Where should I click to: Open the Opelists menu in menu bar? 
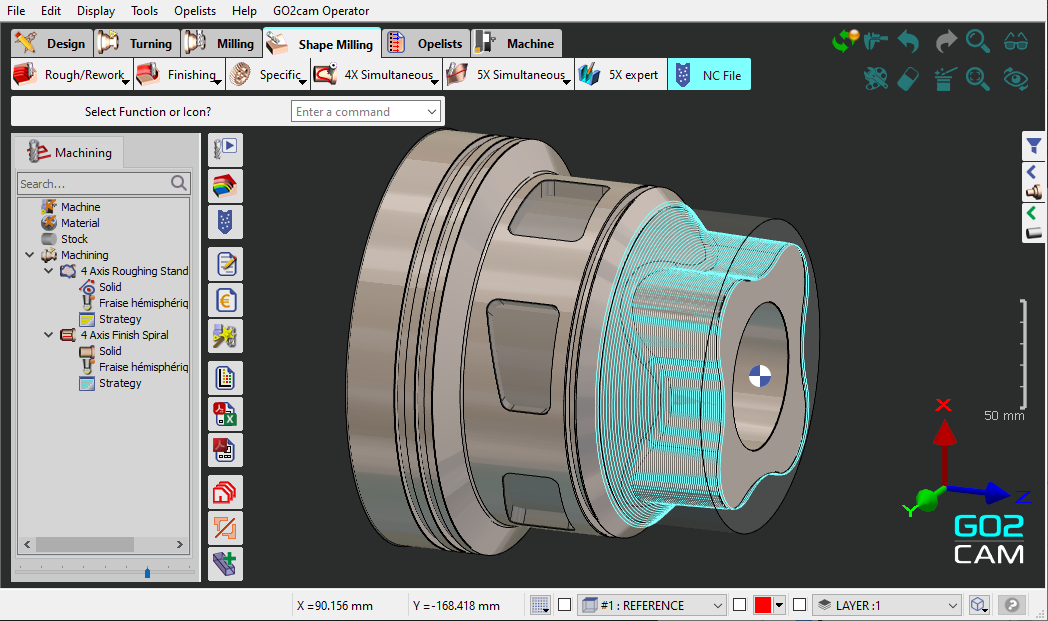pyautogui.click(x=194, y=11)
